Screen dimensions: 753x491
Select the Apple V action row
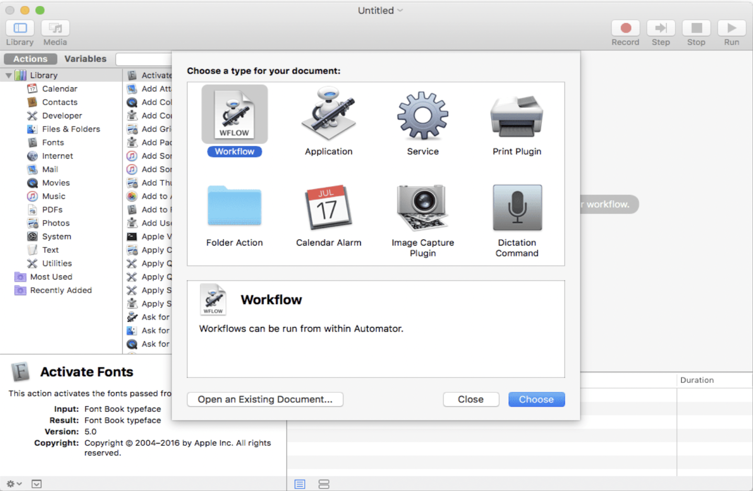148,236
